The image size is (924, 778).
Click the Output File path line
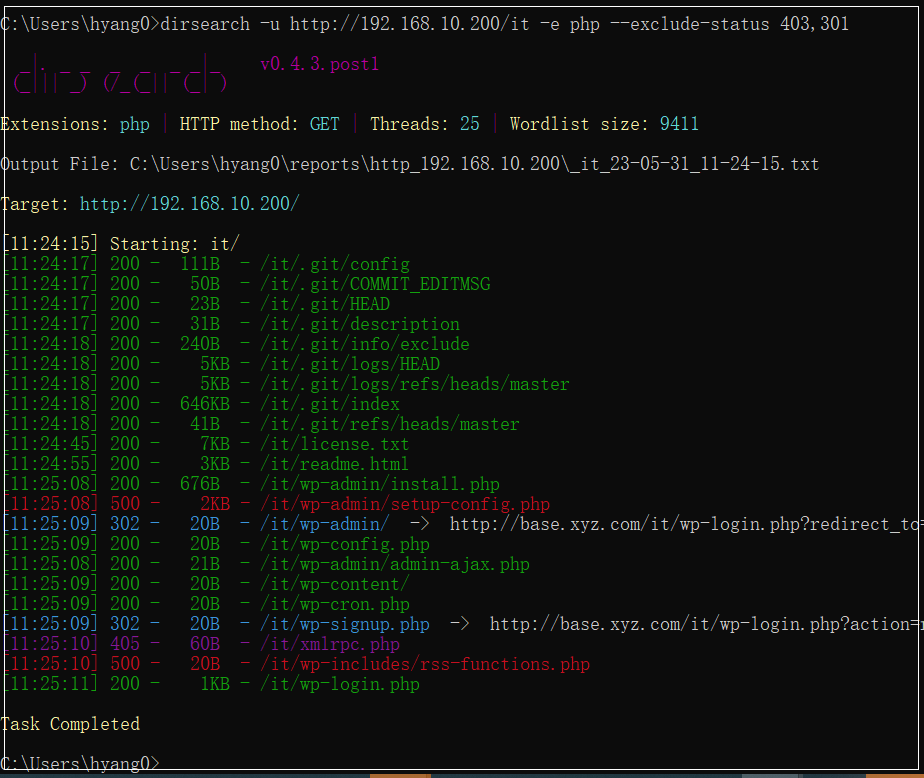tap(410, 163)
